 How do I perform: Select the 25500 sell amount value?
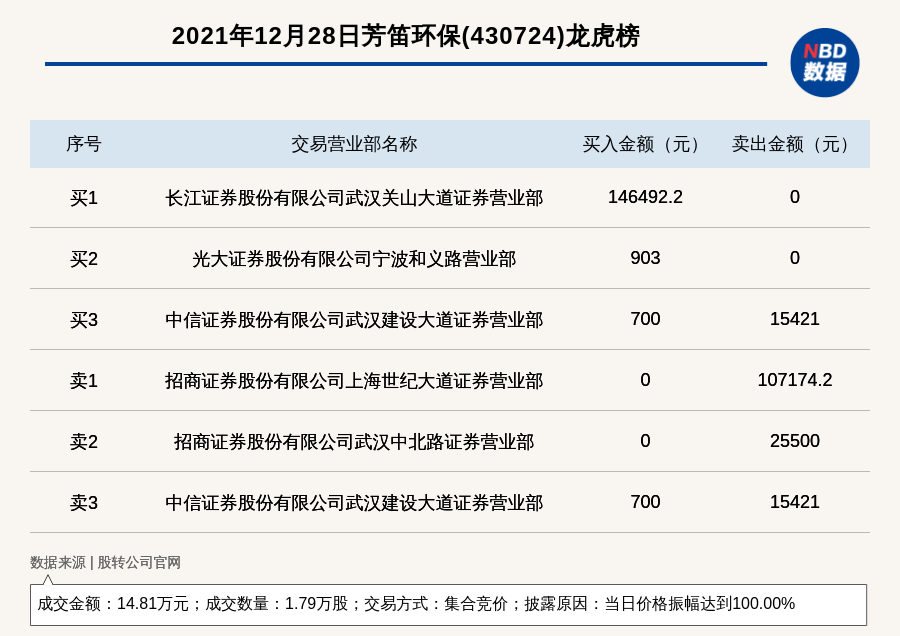794,441
